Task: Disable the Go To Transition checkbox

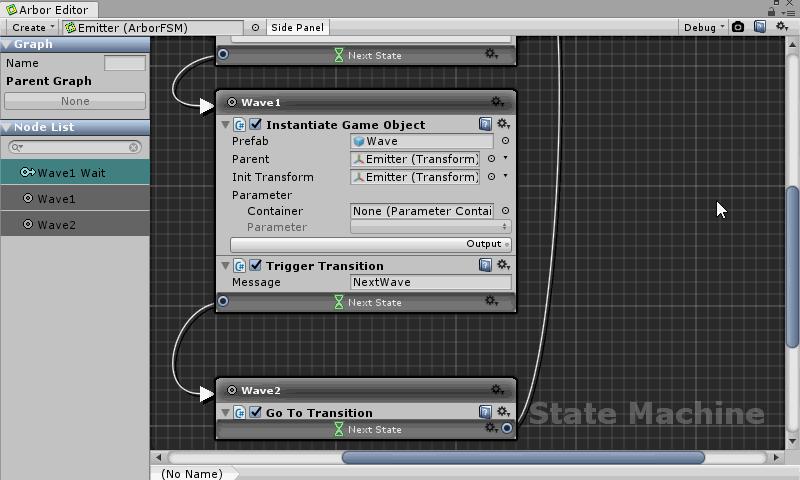Action: click(256, 412)
